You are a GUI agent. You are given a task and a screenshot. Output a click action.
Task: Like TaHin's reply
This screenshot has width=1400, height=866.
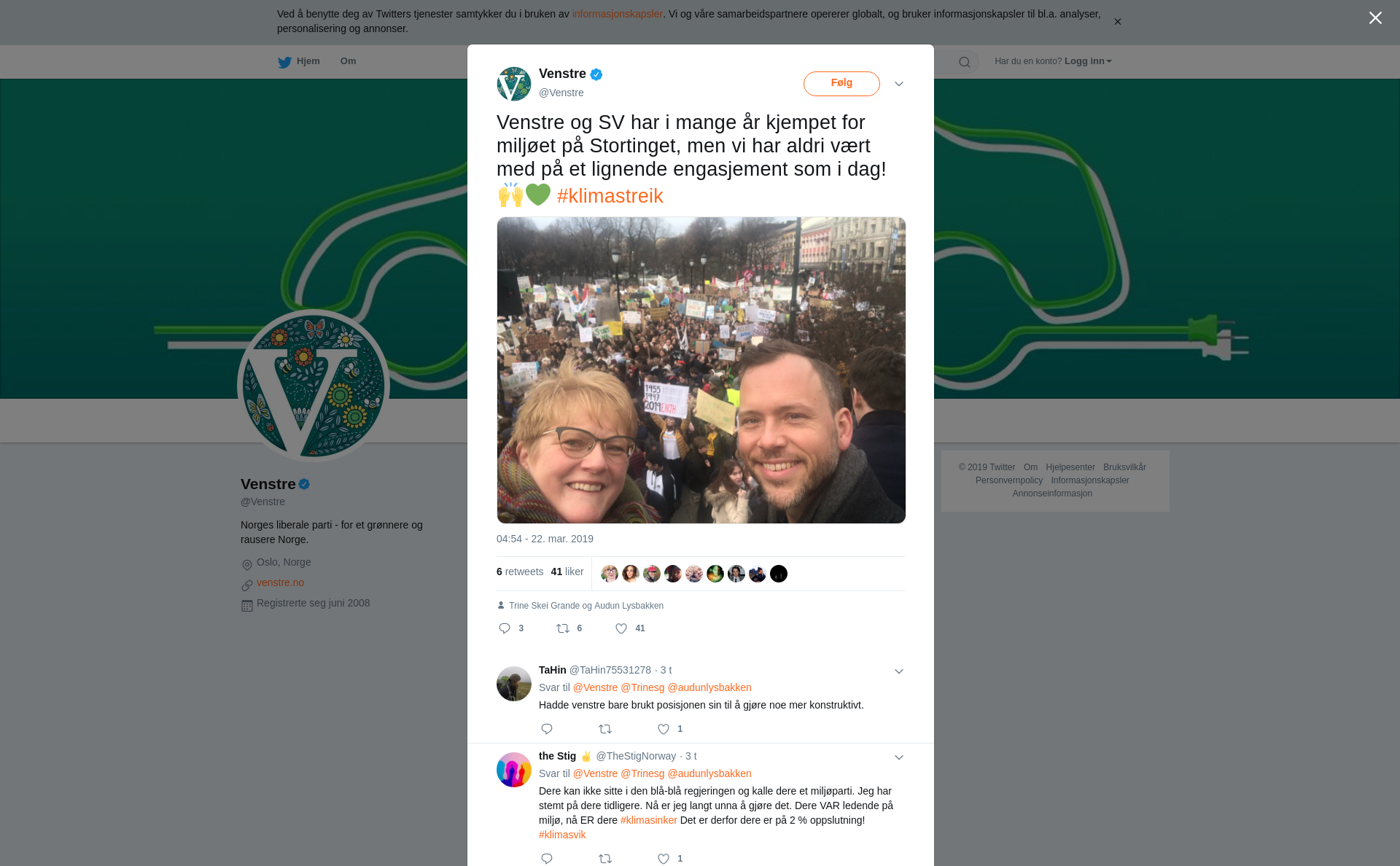tap(664, 729)
